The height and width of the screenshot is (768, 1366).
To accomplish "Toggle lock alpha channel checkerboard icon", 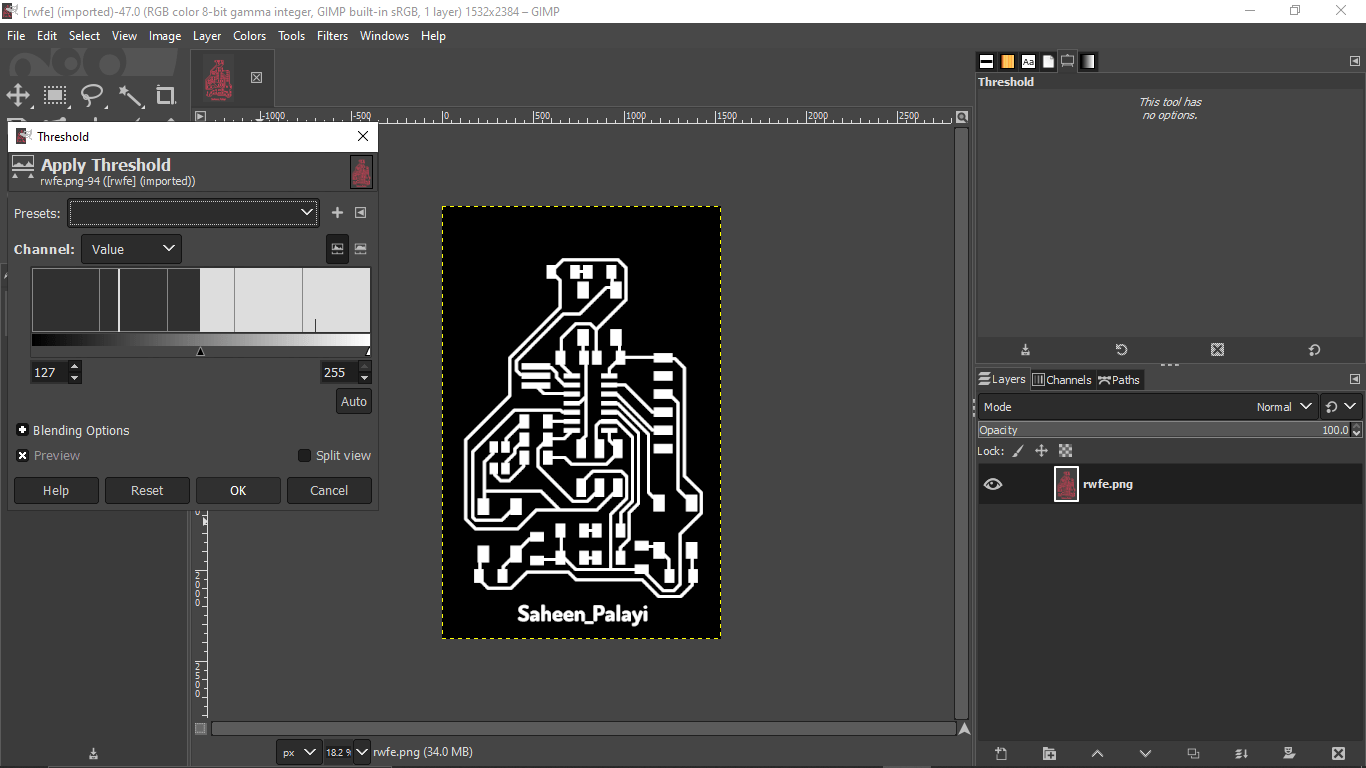I will tap(1065, 451).
